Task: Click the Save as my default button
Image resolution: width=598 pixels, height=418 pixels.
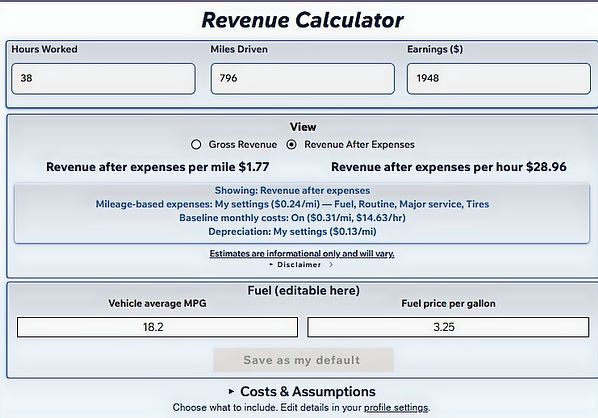Action: coord(303,360)
